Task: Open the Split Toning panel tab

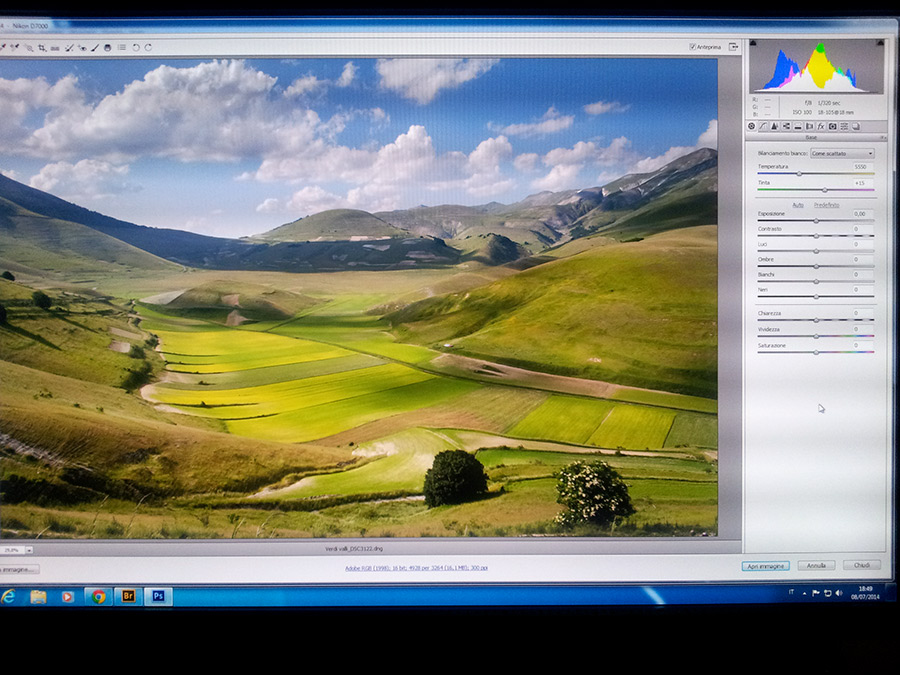Action: click(798, 126)
